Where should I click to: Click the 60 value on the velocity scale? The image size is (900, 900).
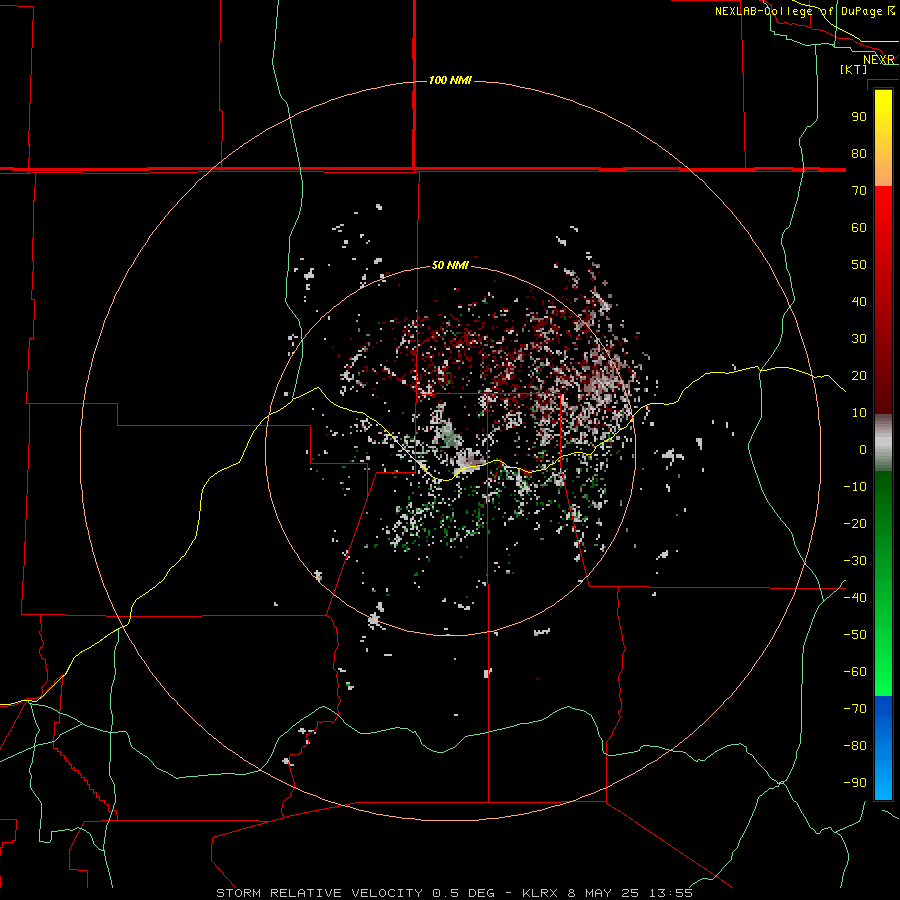(859, 228)
